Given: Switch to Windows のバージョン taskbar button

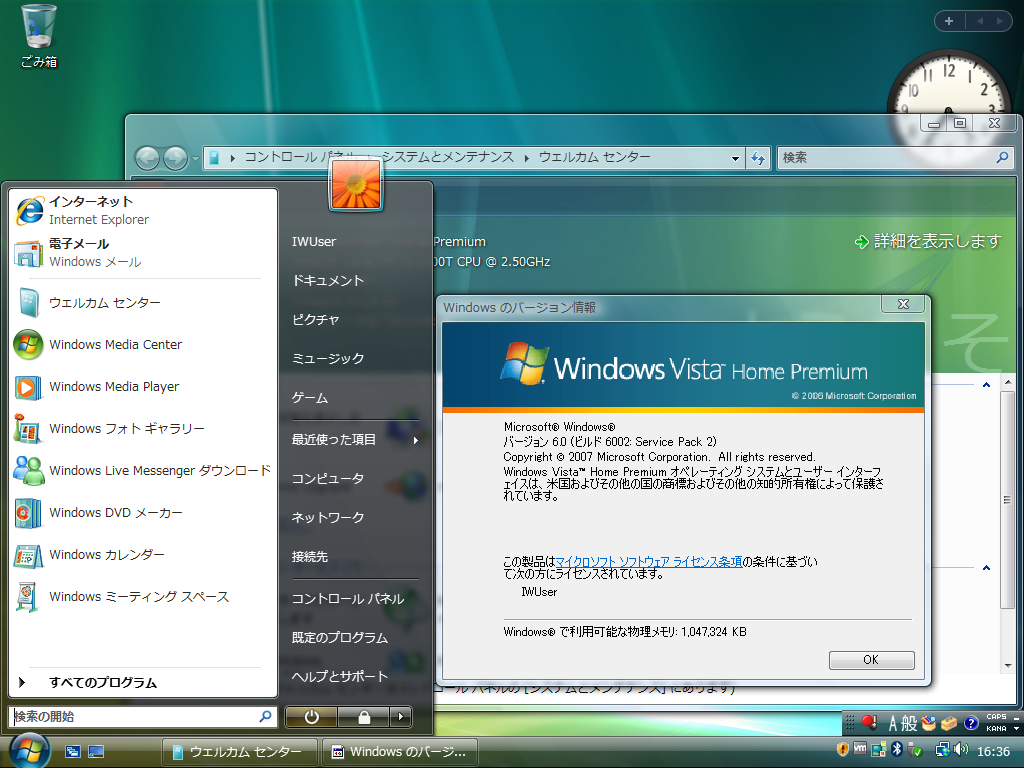Looking at the screenshot, I should pyautogui.click(x=400, y=752).
